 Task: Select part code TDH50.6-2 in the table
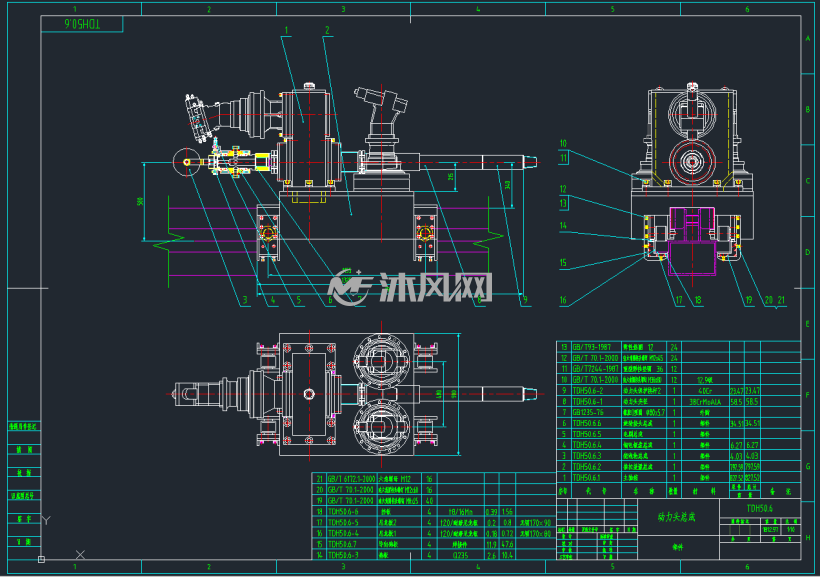tap(590, 391)
